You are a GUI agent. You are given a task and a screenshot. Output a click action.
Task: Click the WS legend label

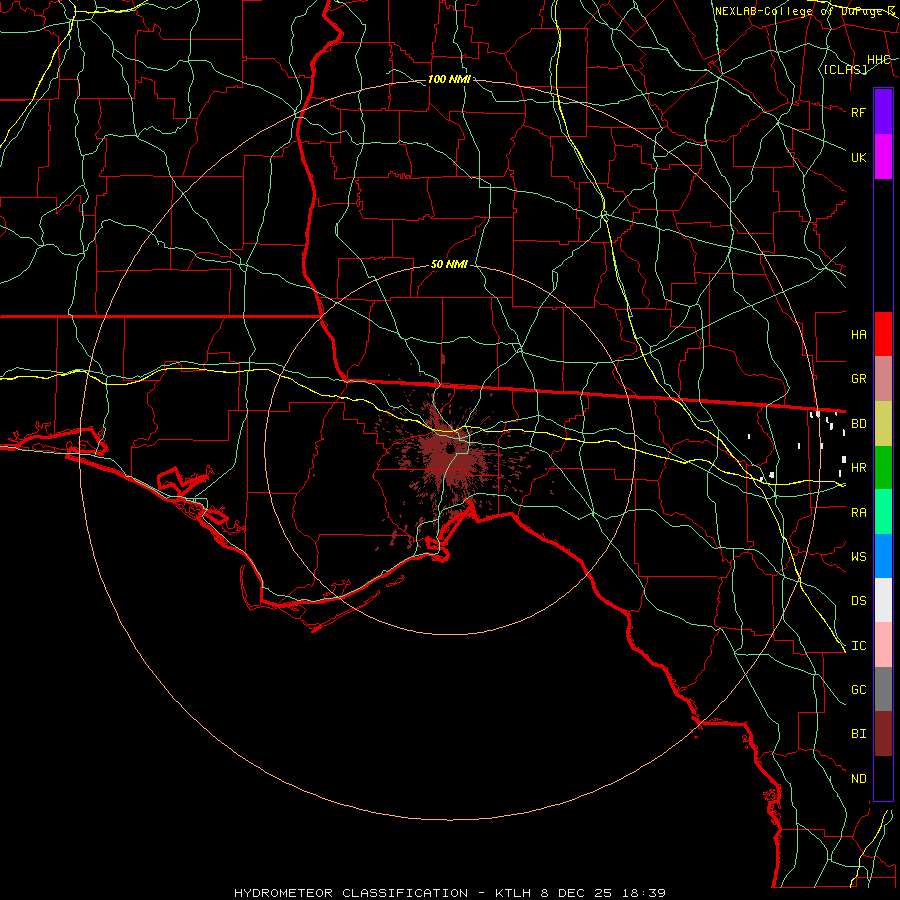pos(858,557)
